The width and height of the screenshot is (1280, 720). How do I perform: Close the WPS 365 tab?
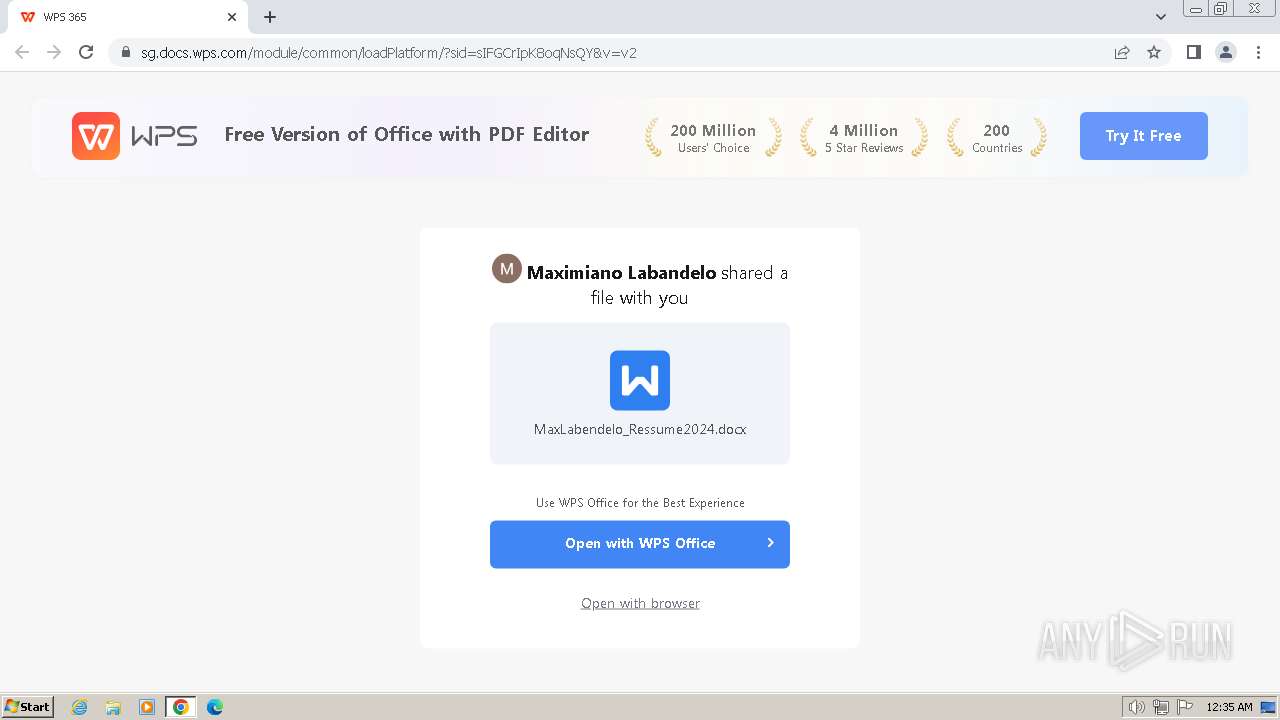coord(232,17)
